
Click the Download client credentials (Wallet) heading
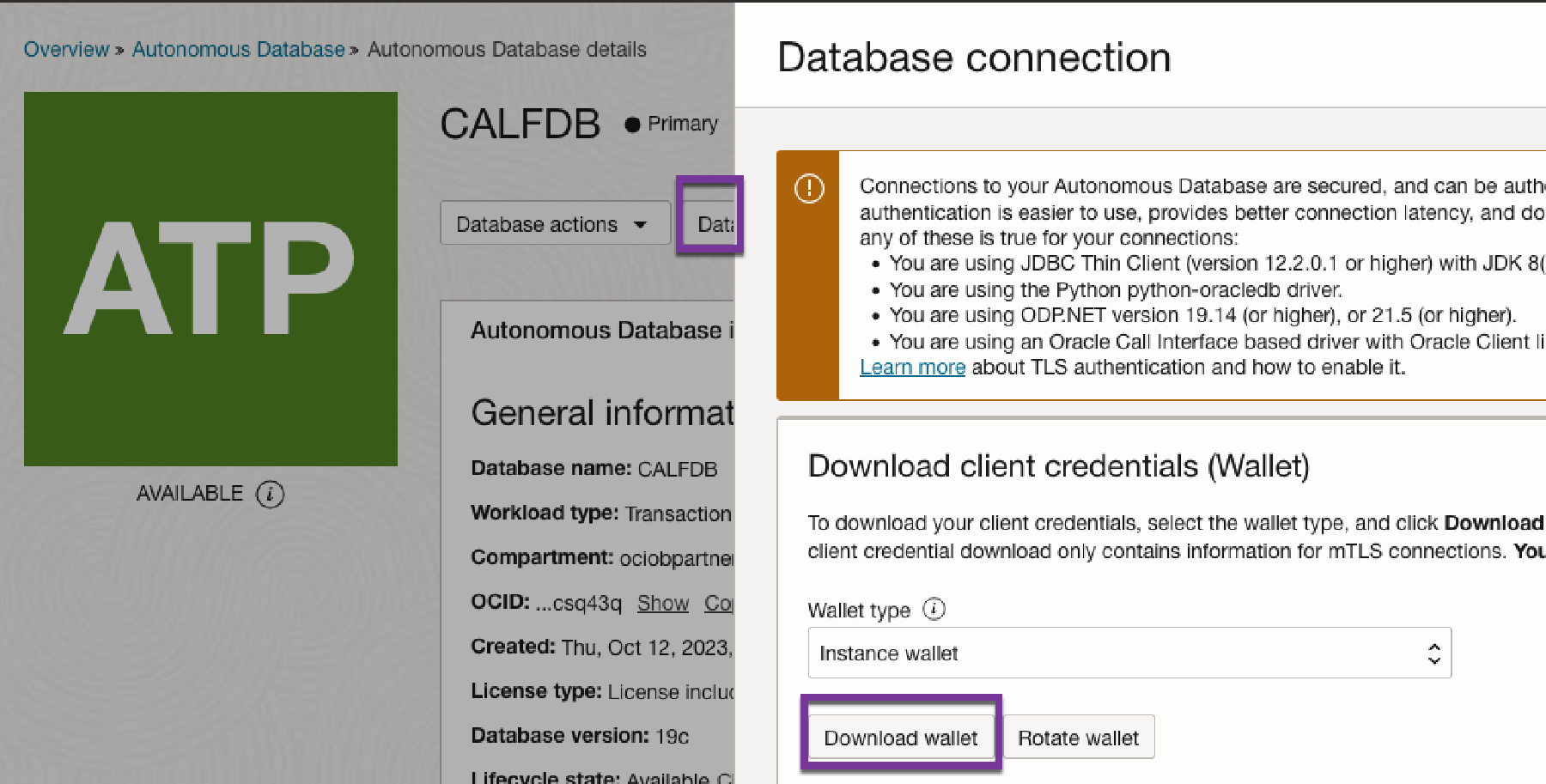click(x=1057, y=465)
